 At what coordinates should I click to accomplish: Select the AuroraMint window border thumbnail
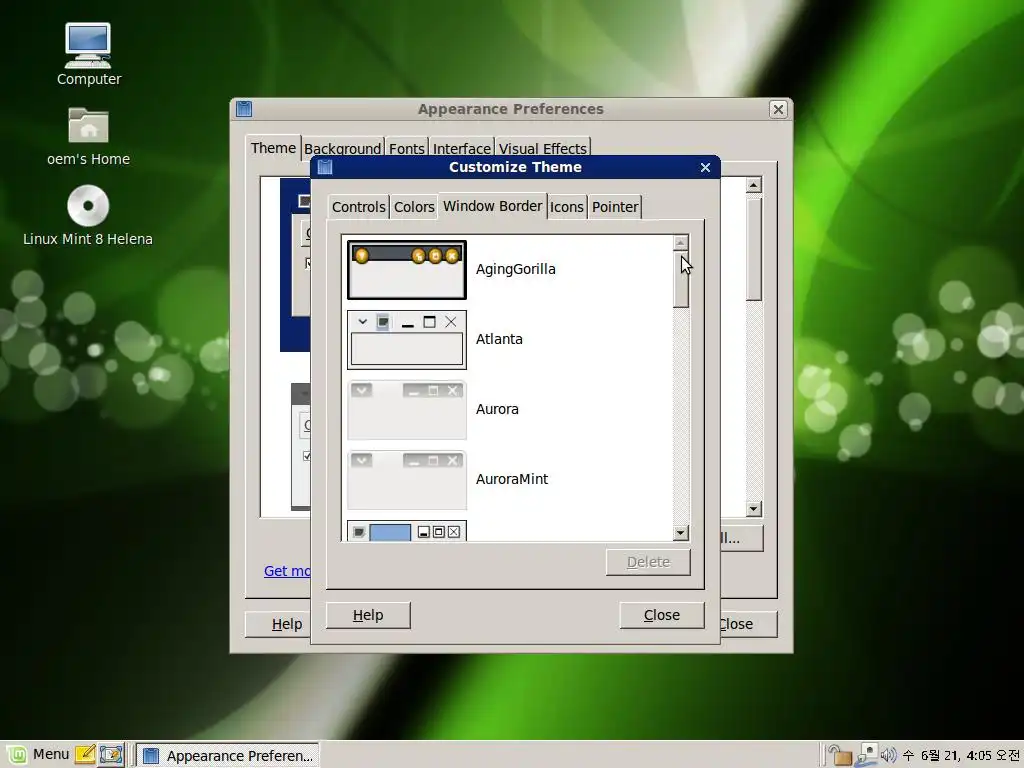click(x=407, y=479)
